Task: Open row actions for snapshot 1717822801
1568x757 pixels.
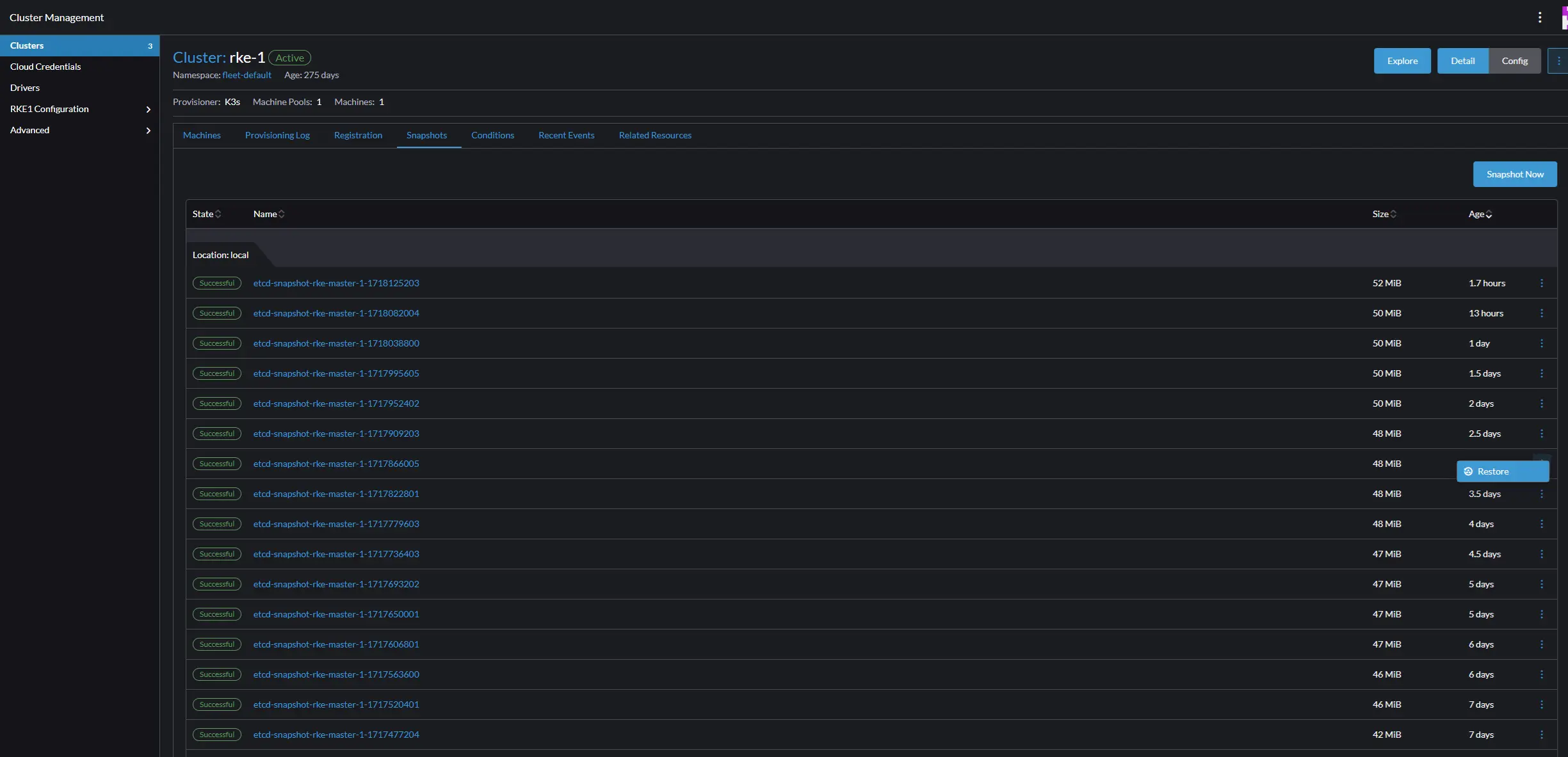Action: click(1542, 494)
